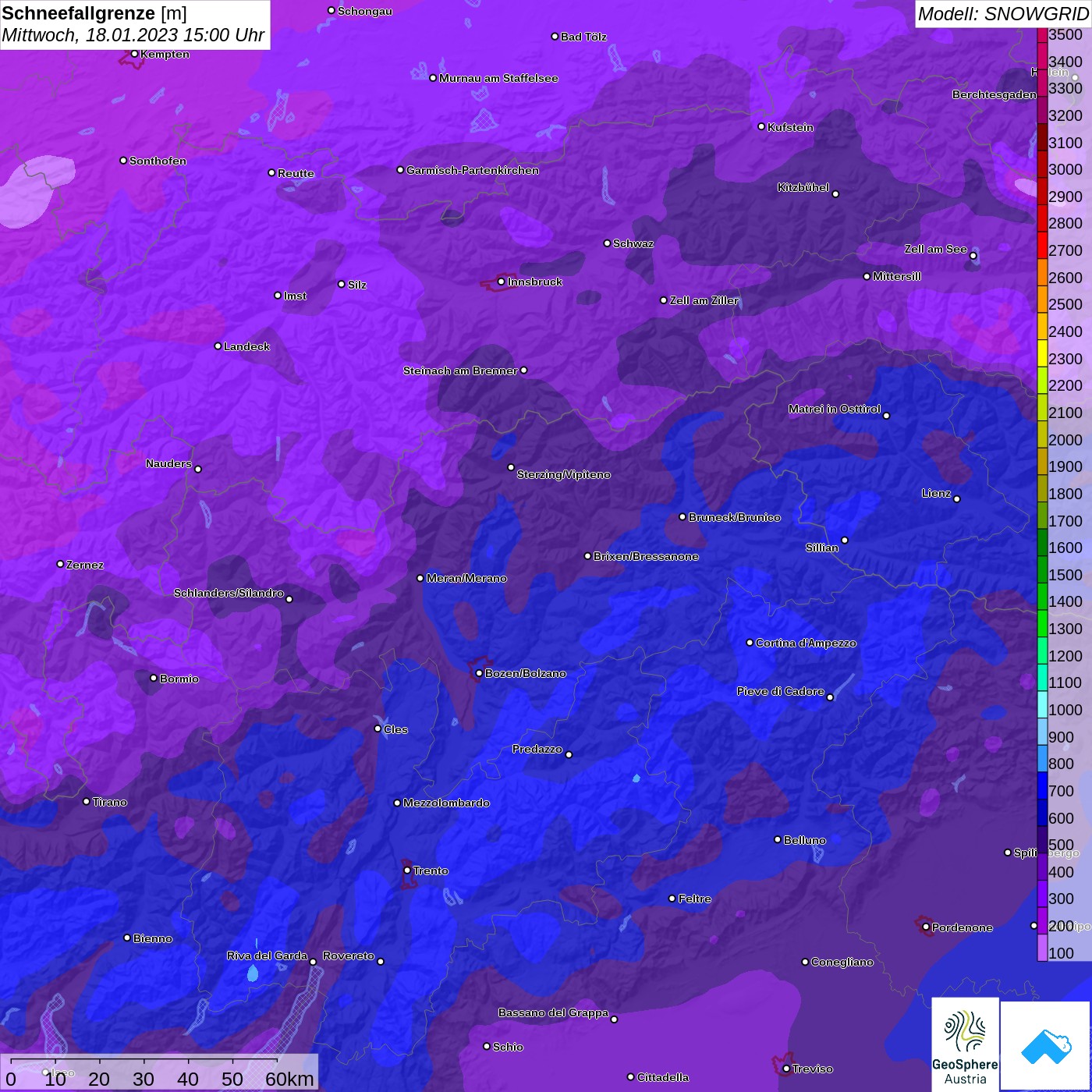Click the Mezzolombardo label
1092x1092 pixels.
pos(446,803)
